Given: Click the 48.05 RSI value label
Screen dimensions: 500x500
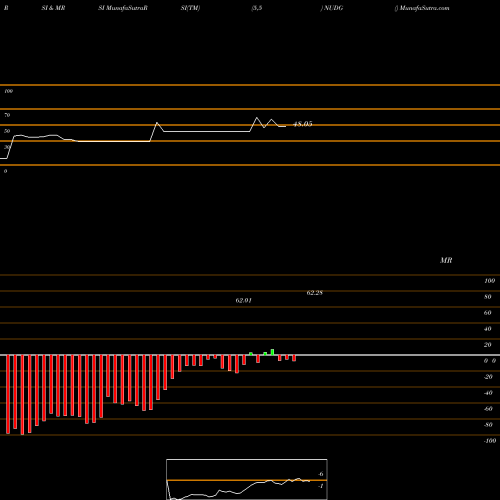Looking at the screenshot, I should 303,124.
